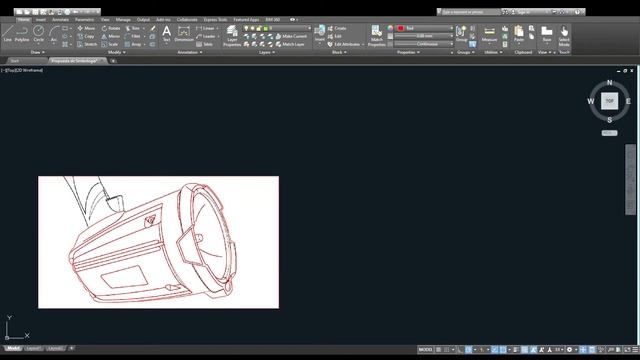Click Match Layer button
The height and width of the screenshot is (360, 640).
click(290, 44)
